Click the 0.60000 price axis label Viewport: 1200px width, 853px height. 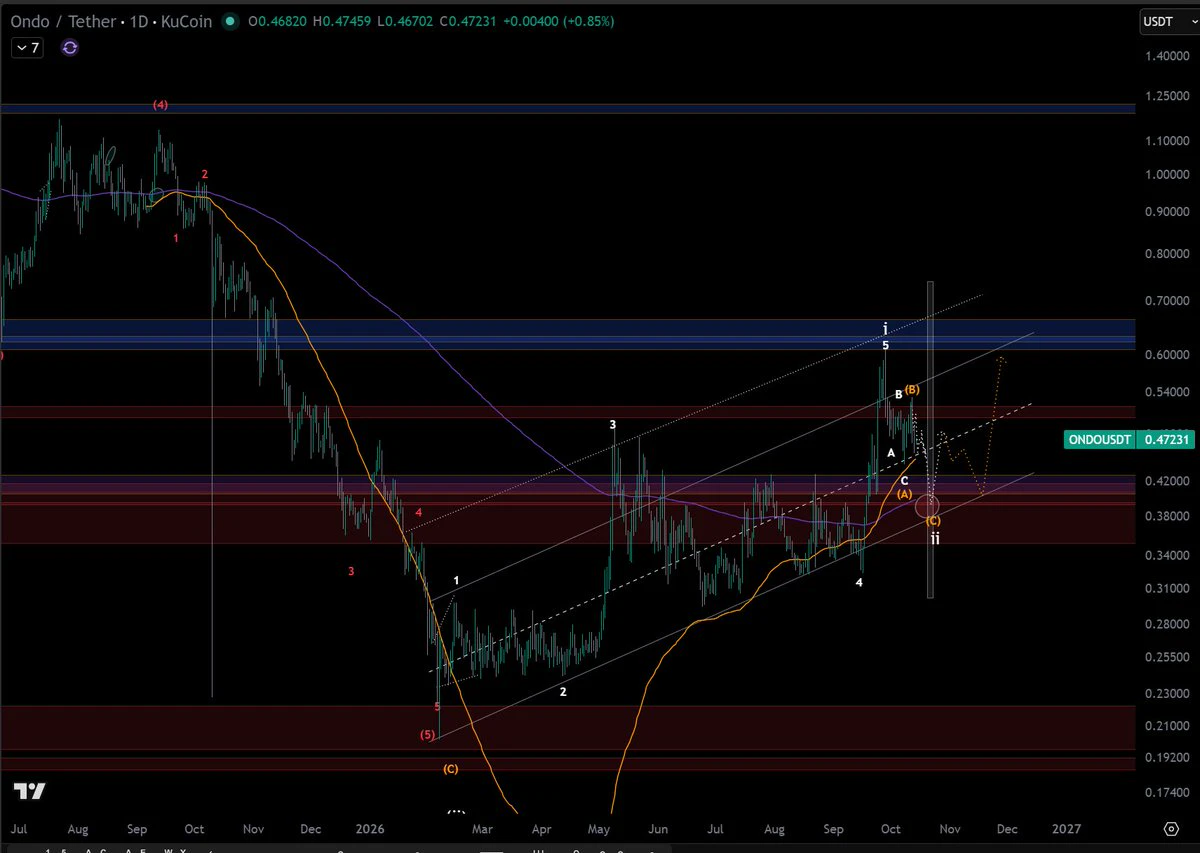[x=1165, y=355]
